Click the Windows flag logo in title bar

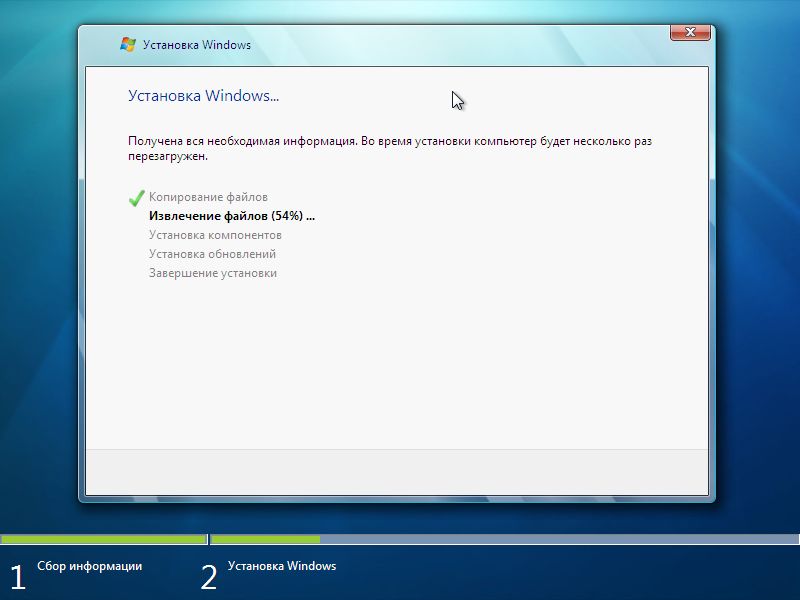(128, 44)
